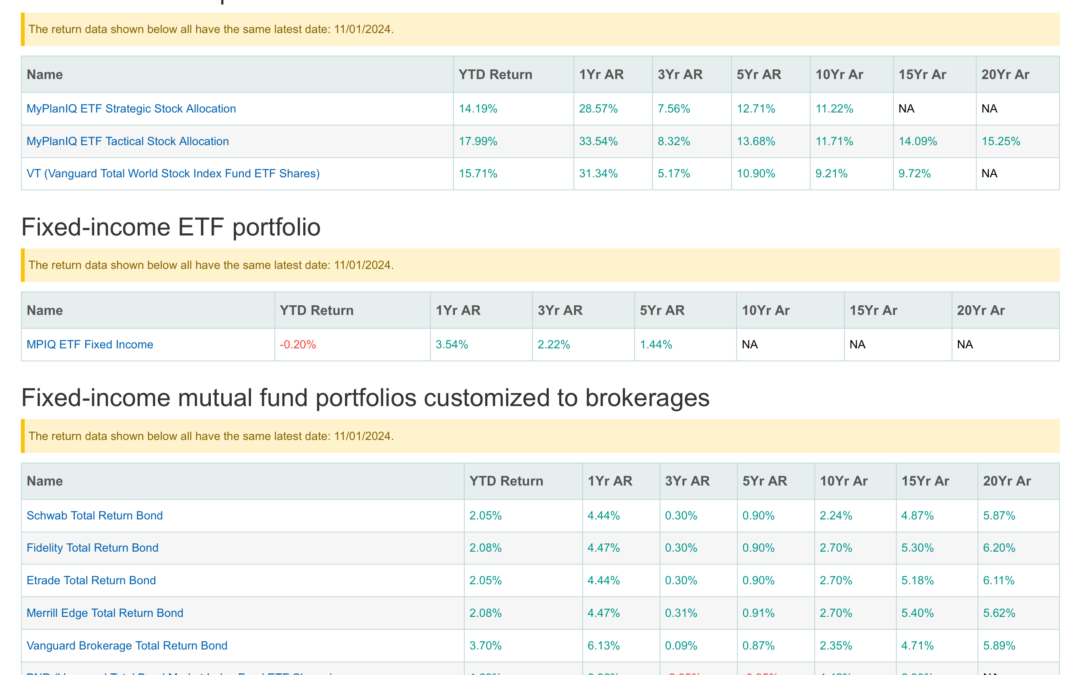
Task: Click MPIQ ETF Fixed Income YTD value -0.20%
Action: (x=298, y=344)
